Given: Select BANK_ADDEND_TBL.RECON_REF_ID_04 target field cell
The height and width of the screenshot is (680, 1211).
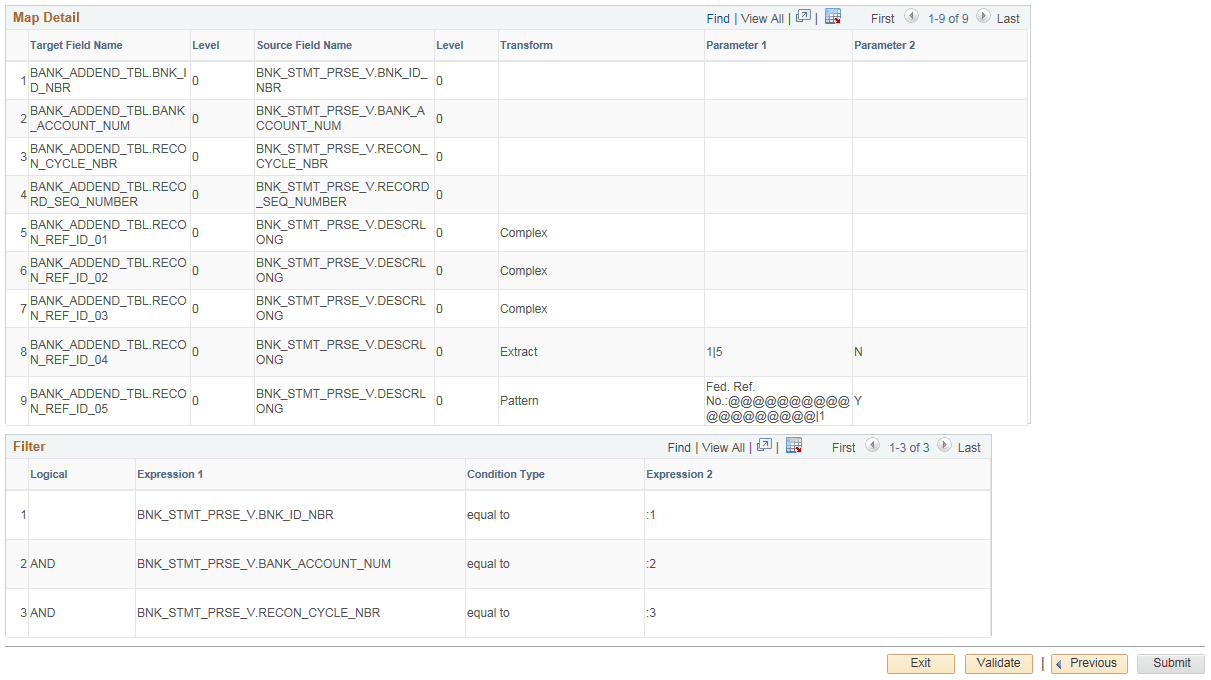Looking at the screenshot, I should point(108,352).
